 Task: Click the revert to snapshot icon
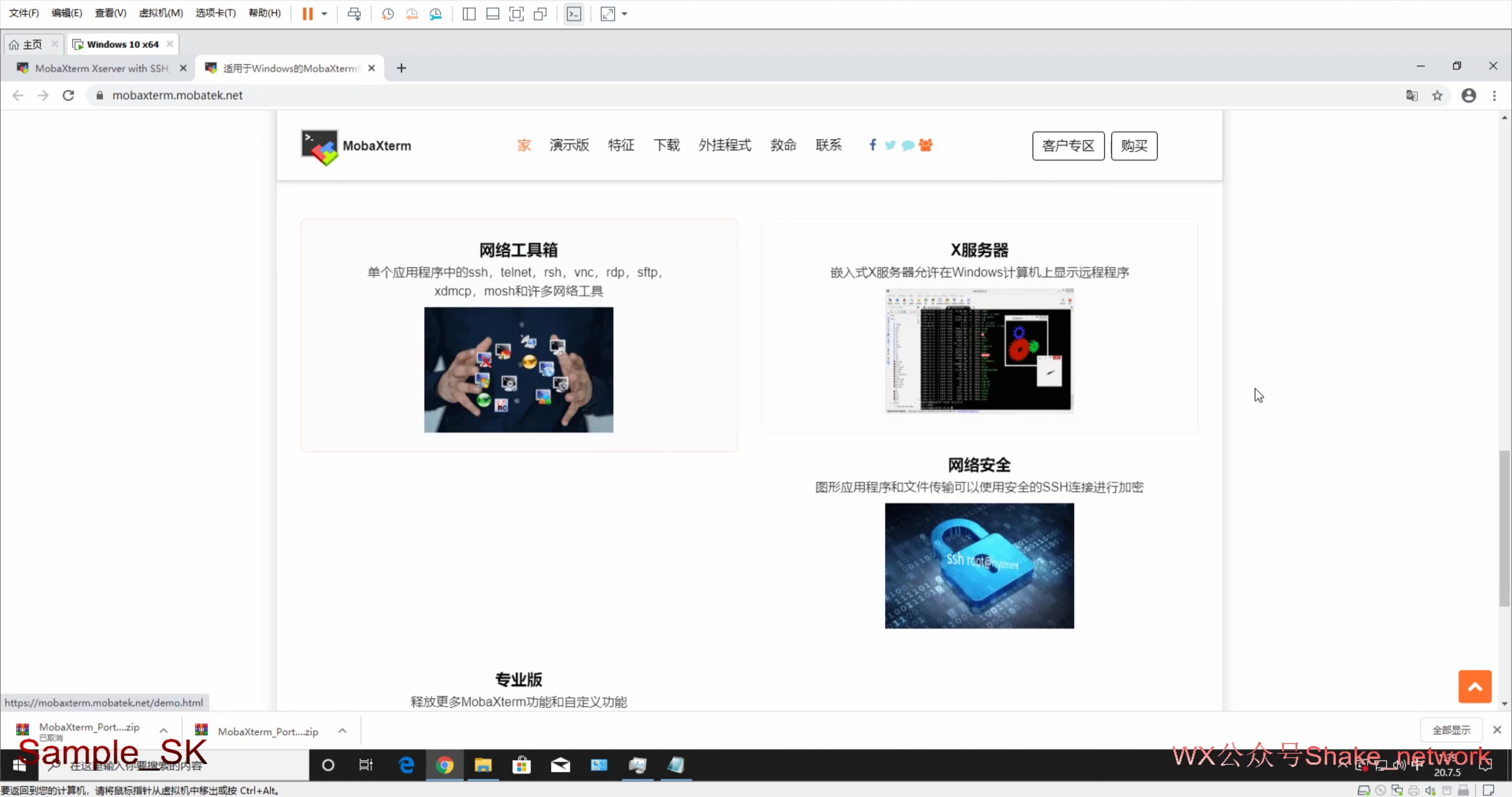click(412, 14)
